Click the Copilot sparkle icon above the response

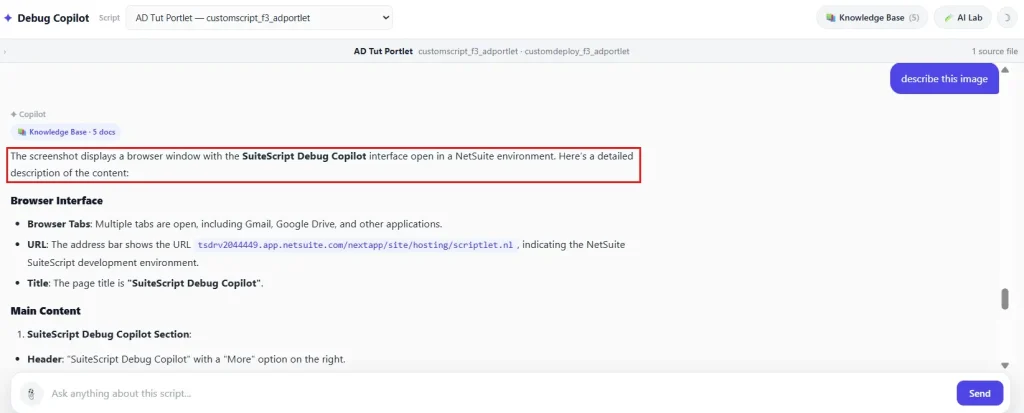tap(14, 114)
